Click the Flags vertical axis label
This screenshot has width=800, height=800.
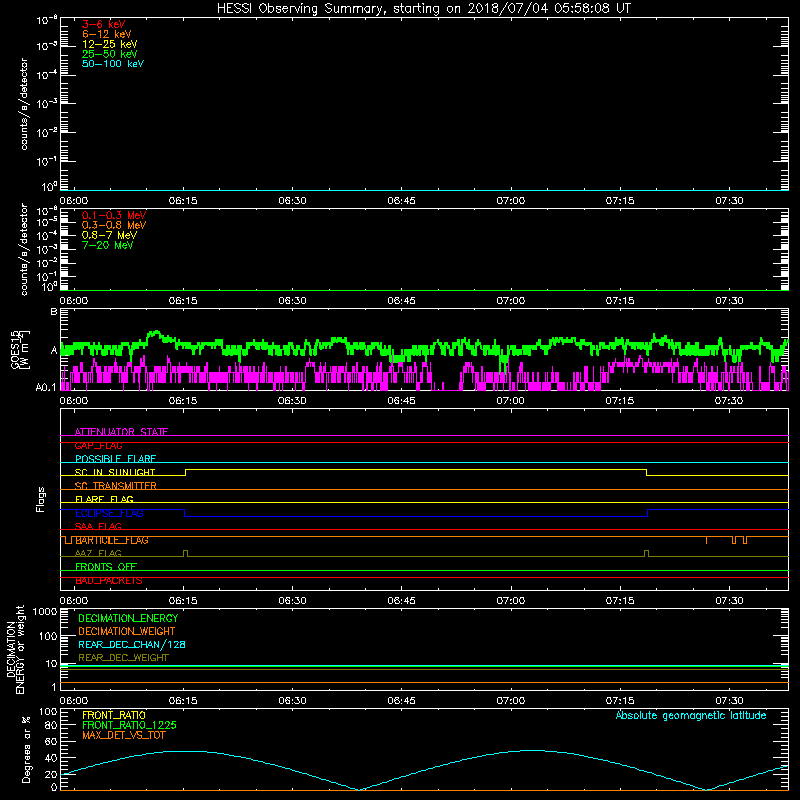41,499
